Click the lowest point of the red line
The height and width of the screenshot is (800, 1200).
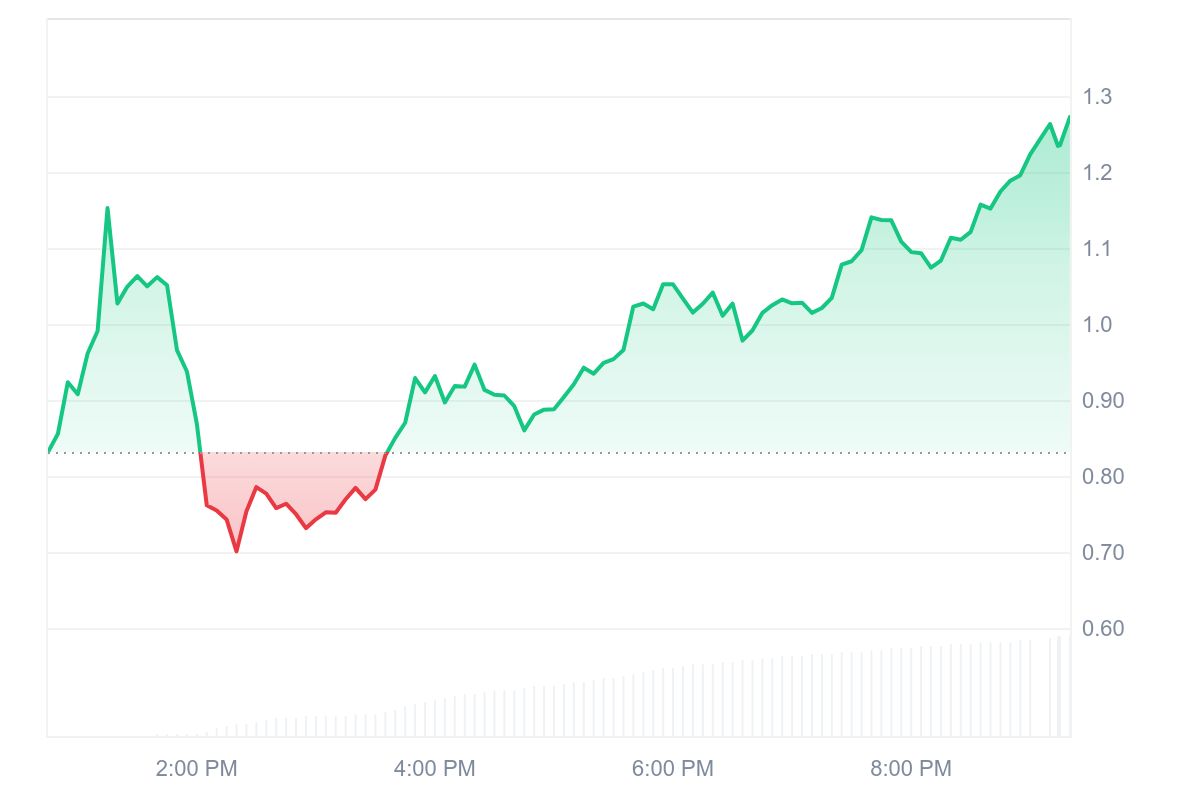(236, 551)
